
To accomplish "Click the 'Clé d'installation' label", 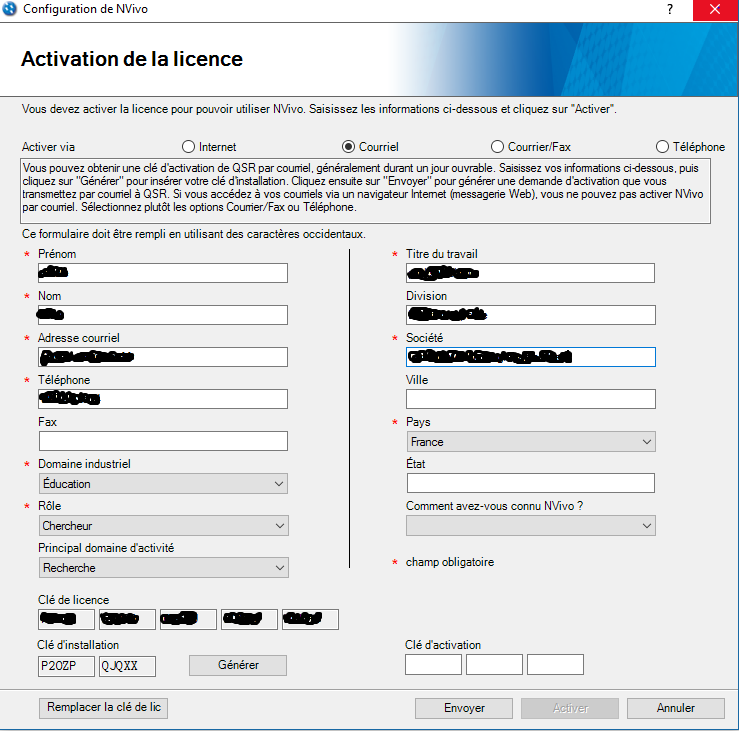I will 78,645.
